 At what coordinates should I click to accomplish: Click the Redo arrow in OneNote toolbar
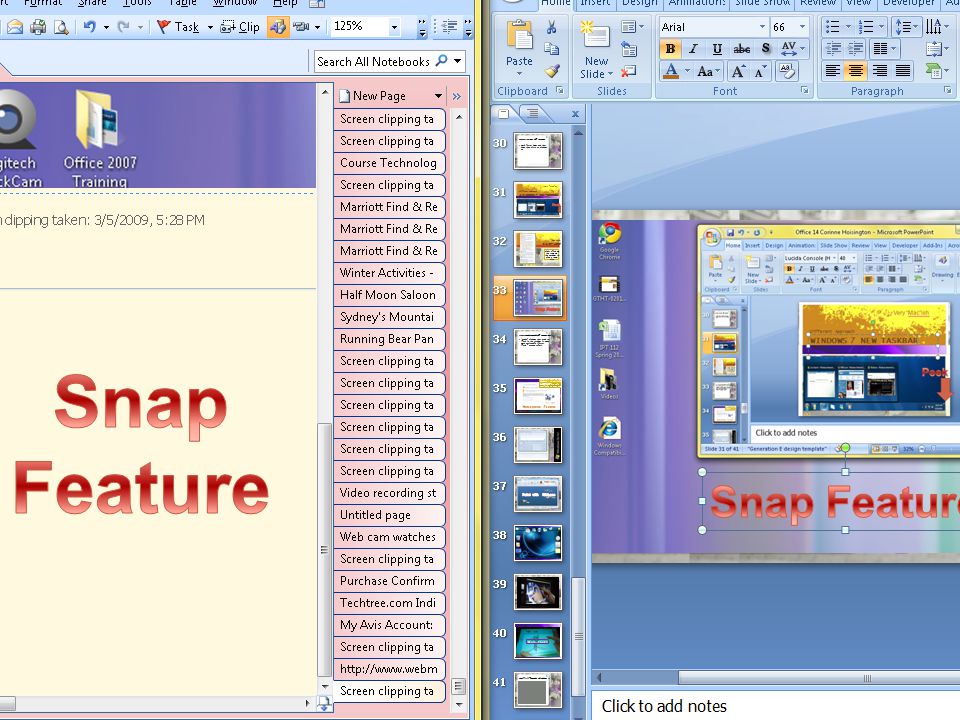click(x=124, y=27)
